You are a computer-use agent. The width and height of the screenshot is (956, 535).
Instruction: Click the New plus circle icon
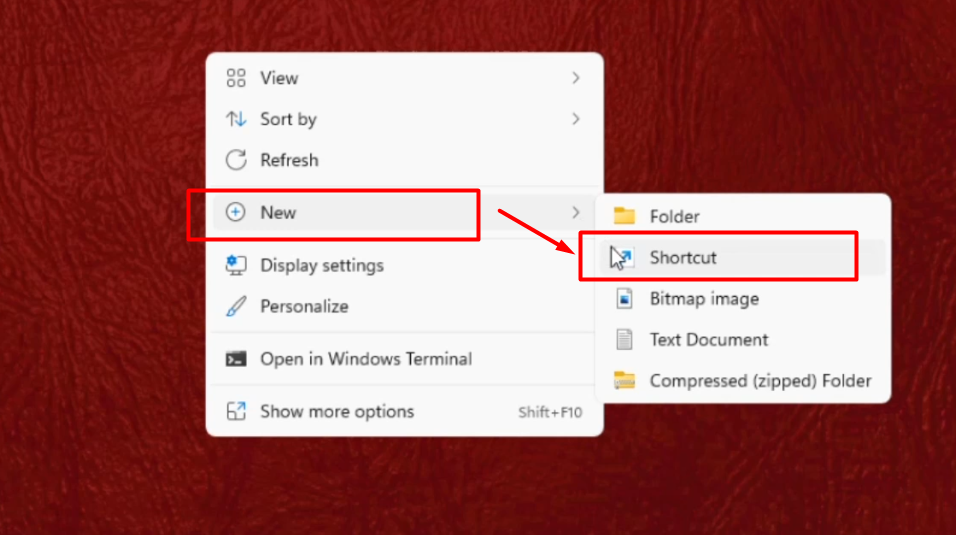235,212
